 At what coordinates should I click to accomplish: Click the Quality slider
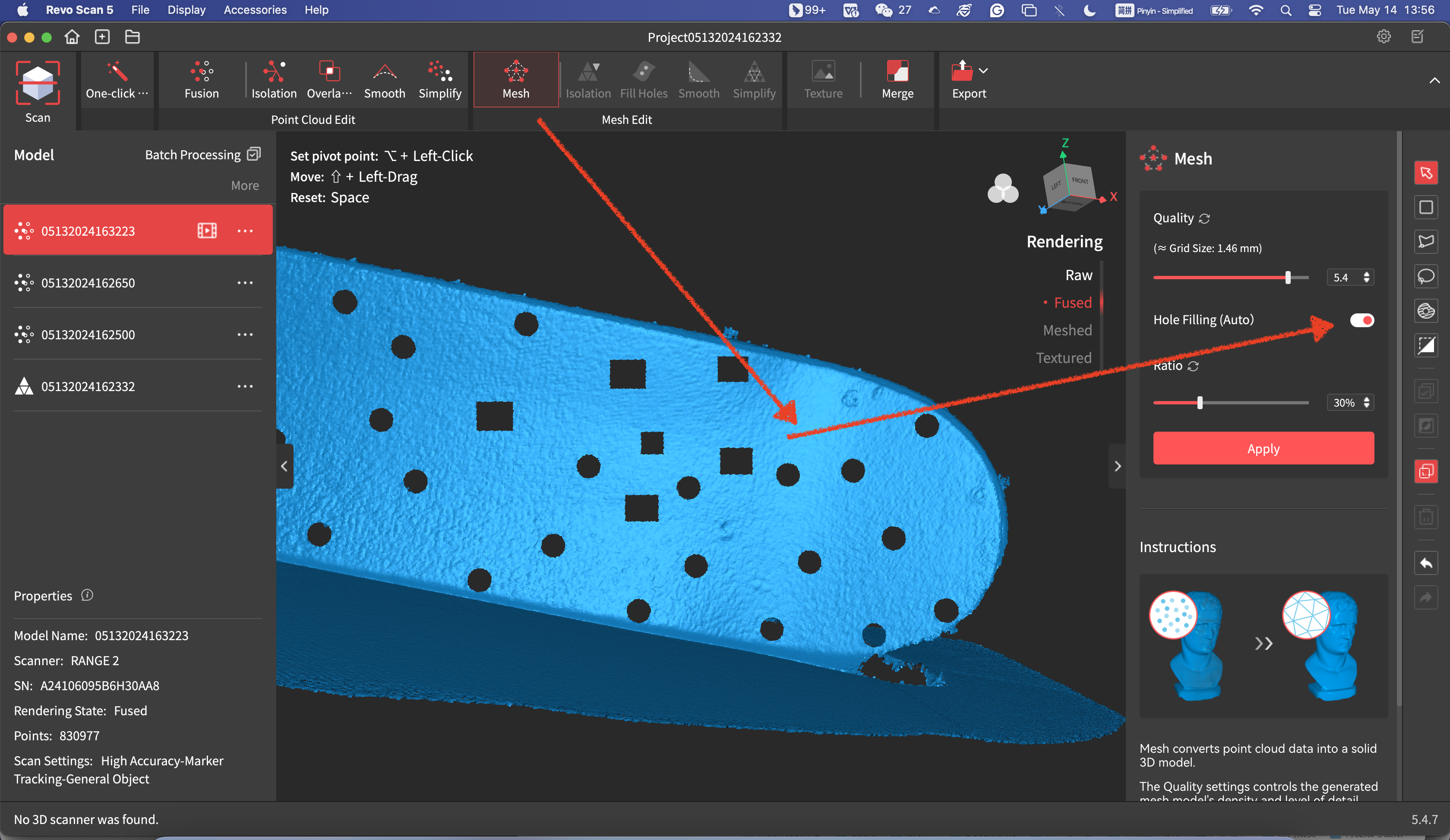point(1231,277)
